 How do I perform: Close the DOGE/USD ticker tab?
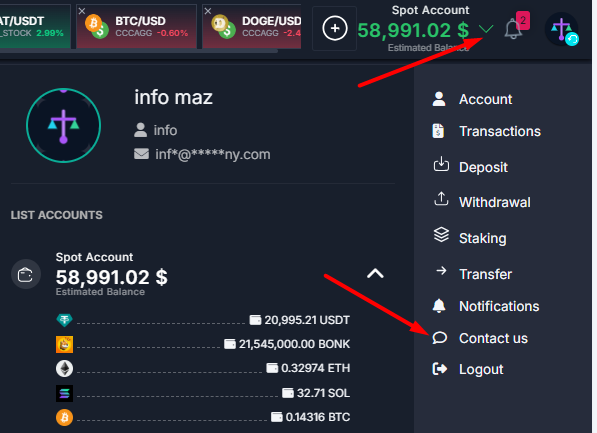(208, 11)
